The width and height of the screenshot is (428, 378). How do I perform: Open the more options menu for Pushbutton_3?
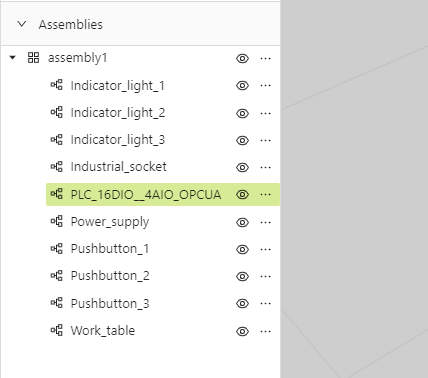pos(265,303)
